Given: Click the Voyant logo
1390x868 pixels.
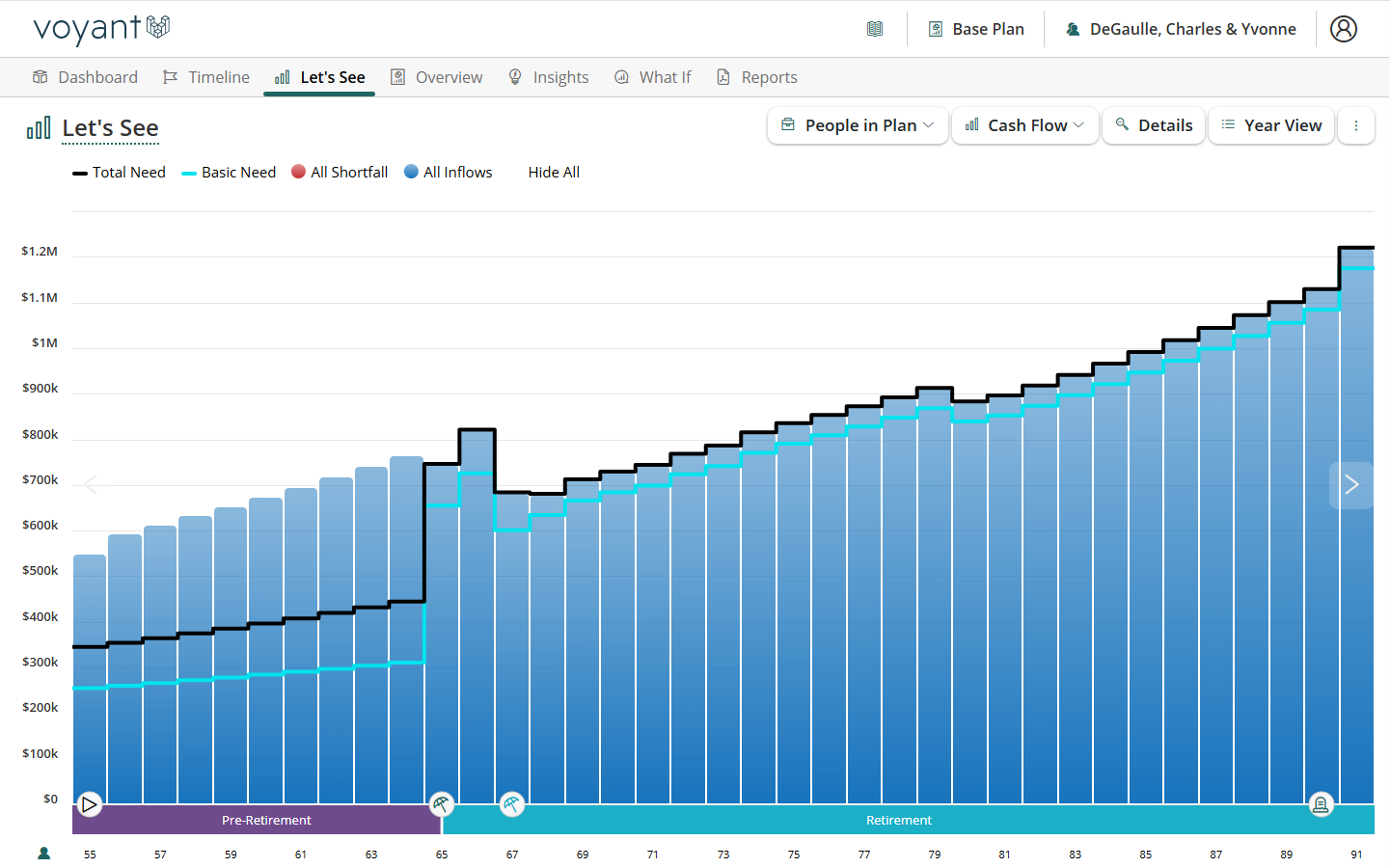Looking at the screenshot, I should pos(101,29).
